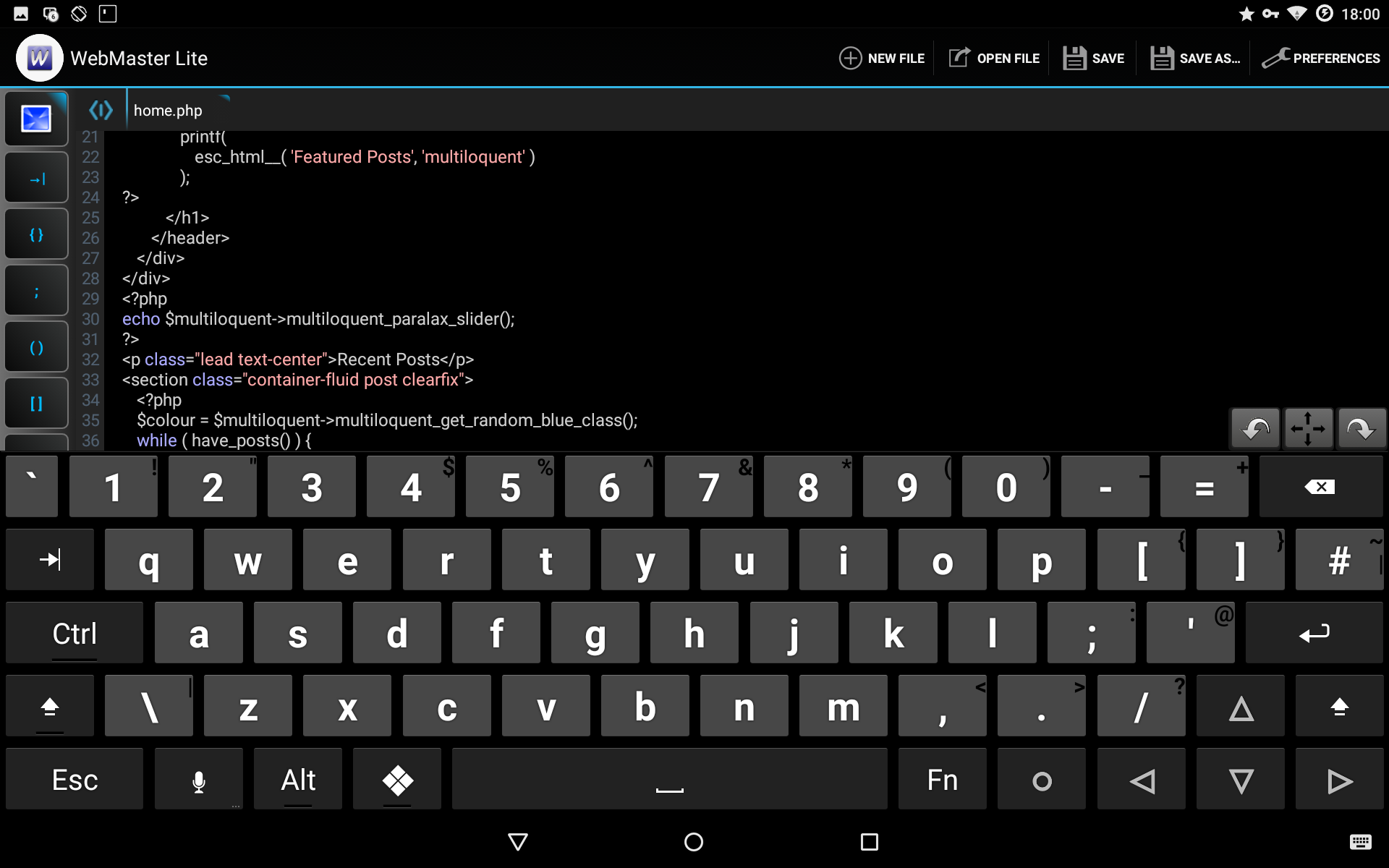1389x868 pixels.
Task: Toggle the left Shift key
Action: coord(50,707)
